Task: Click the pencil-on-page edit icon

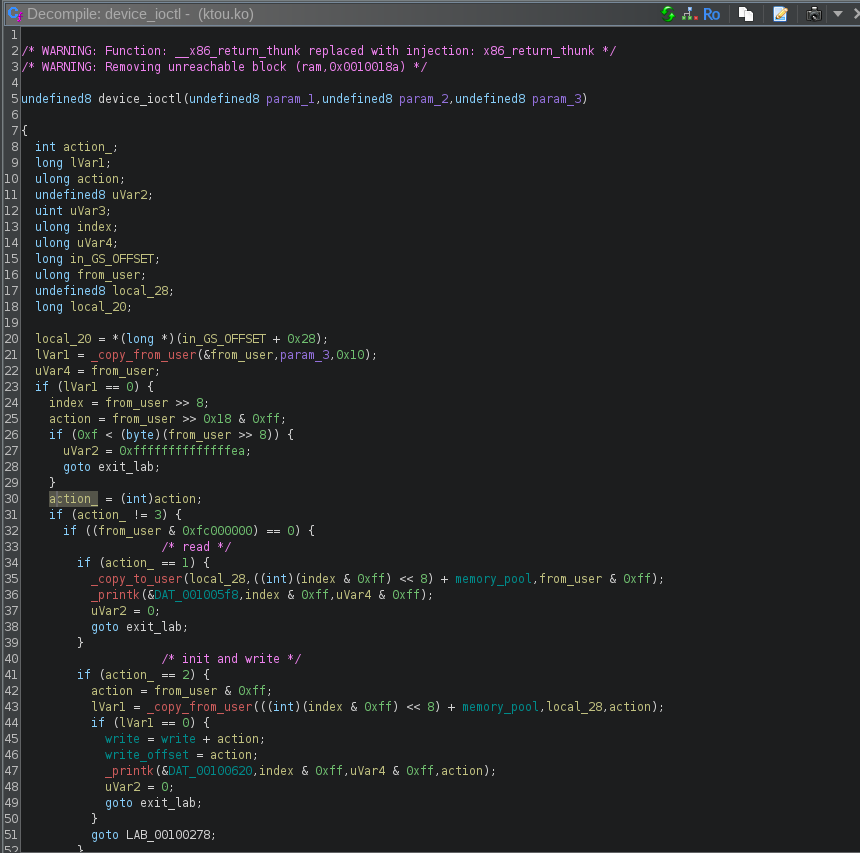Action: 780,14
